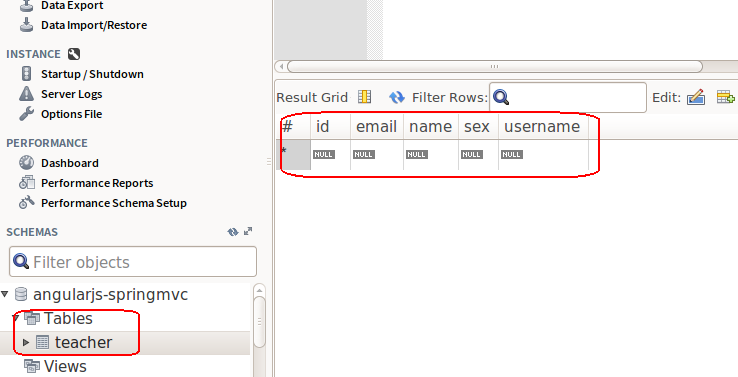Select the teacher table
The width and height of the screenshot is (738, 377).
coord(83,343)
